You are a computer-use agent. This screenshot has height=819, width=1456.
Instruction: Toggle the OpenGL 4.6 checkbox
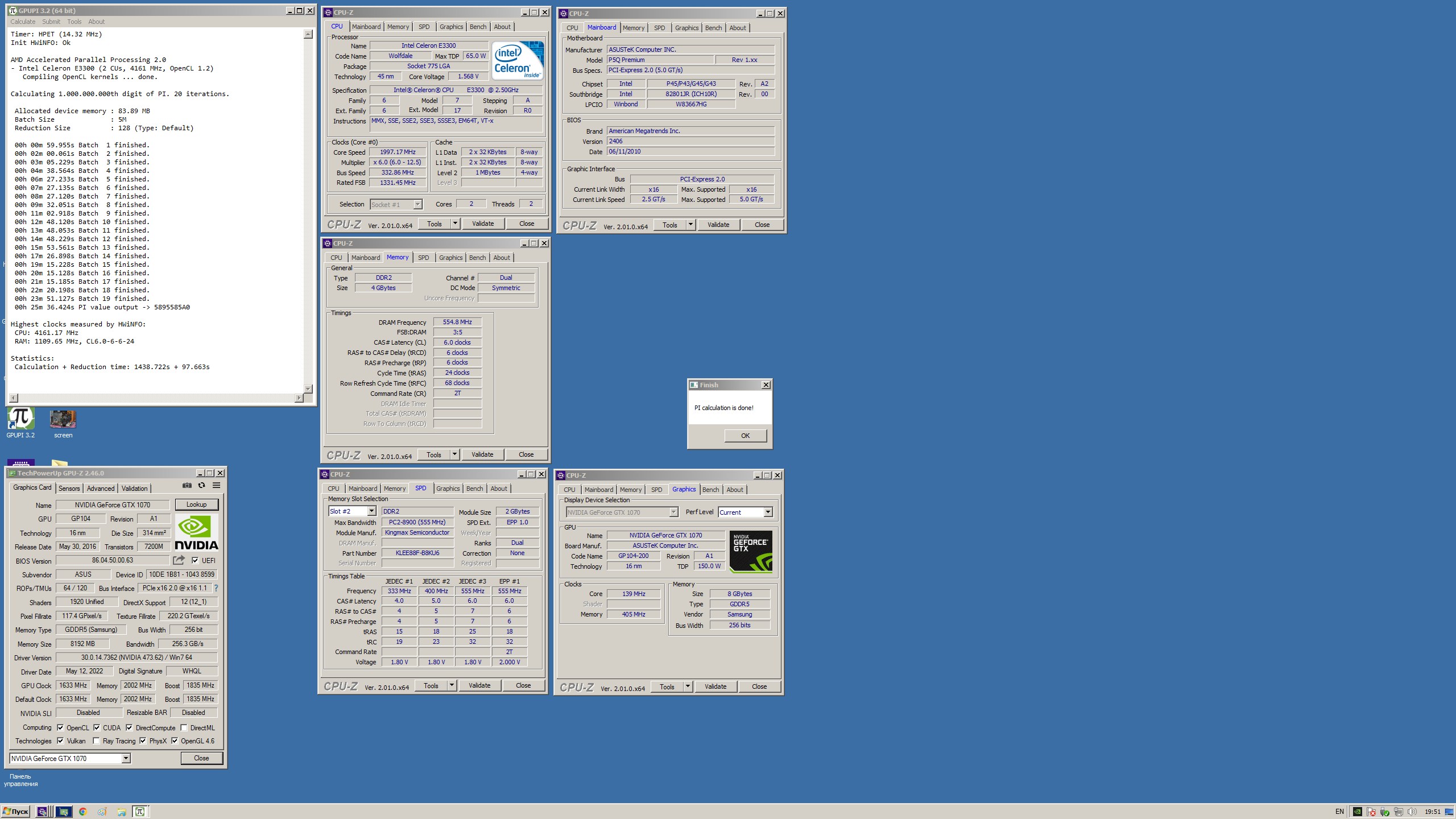click(175, 741)
